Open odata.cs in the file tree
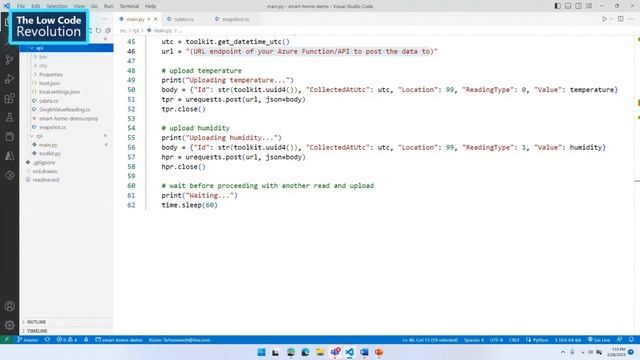The image size is (640, 360). click(x=66, y=101)
